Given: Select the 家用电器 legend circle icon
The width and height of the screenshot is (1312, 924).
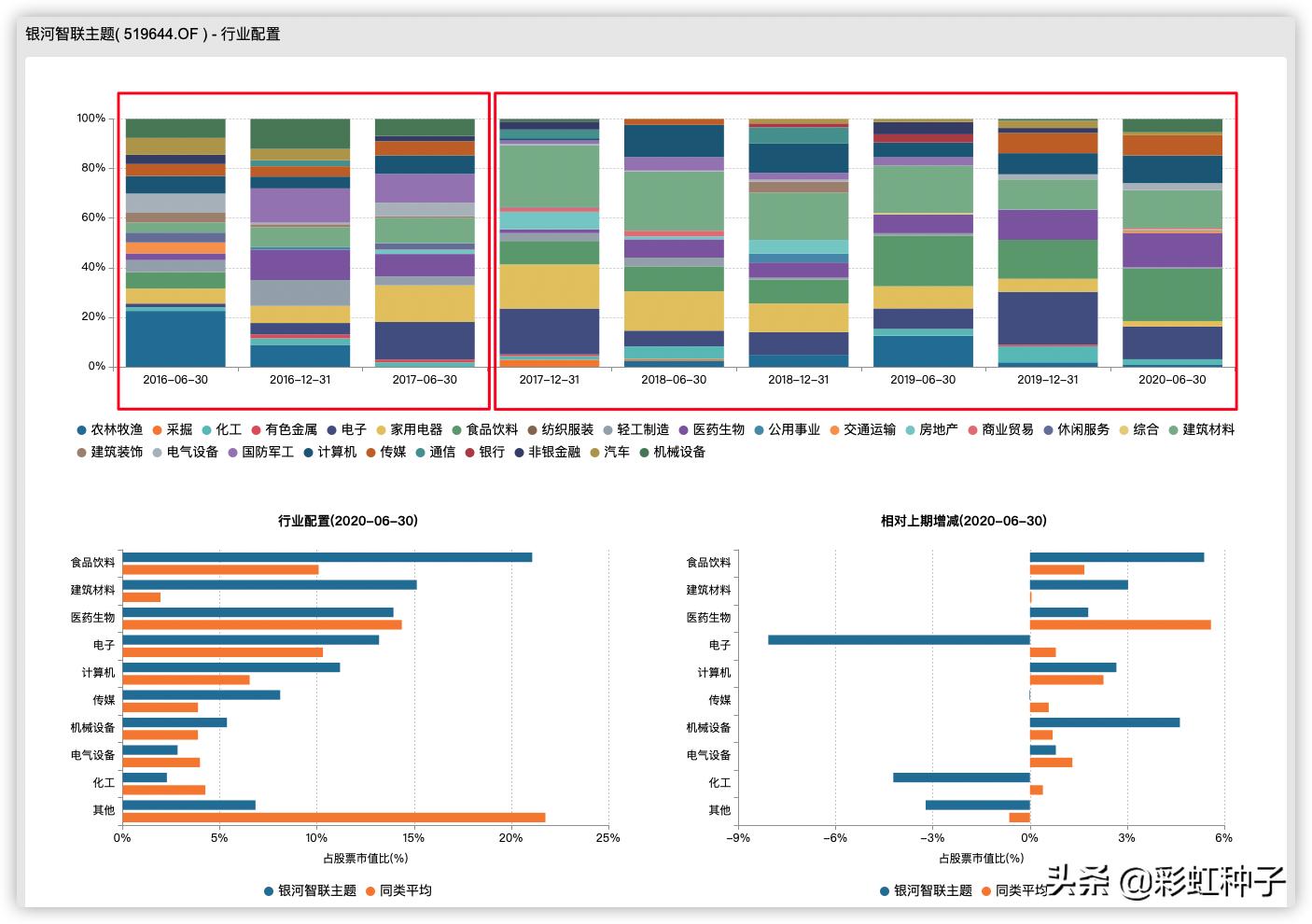Looking at the screenshot, I should [381, 430].
